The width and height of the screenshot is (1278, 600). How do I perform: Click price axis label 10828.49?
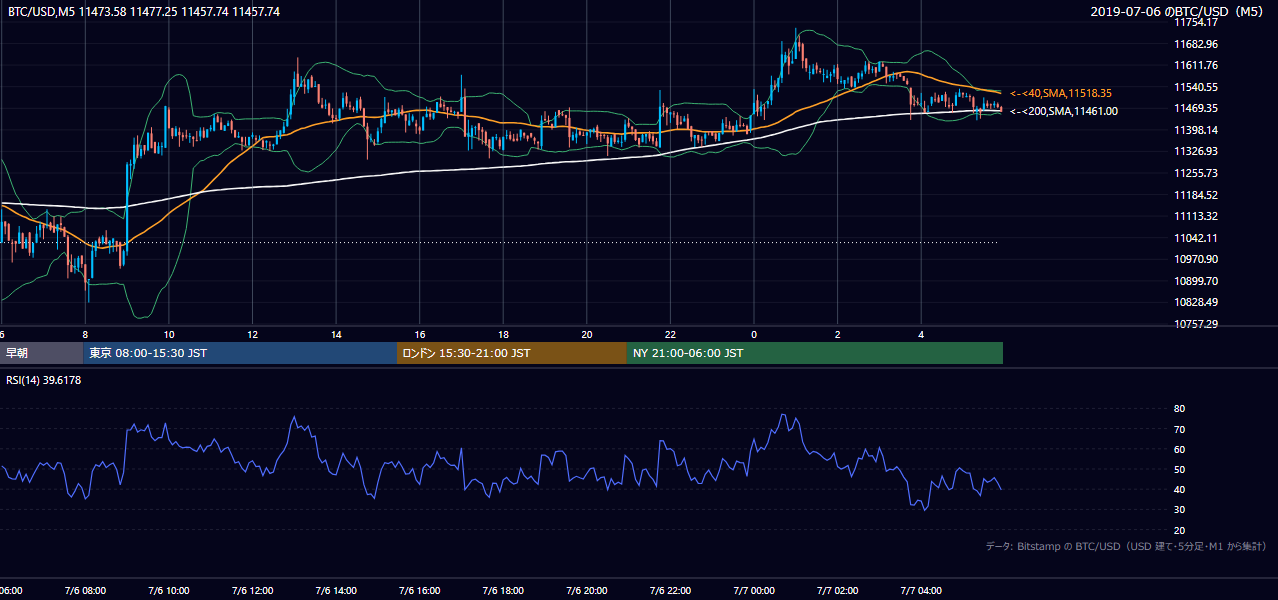point(1197,302)
